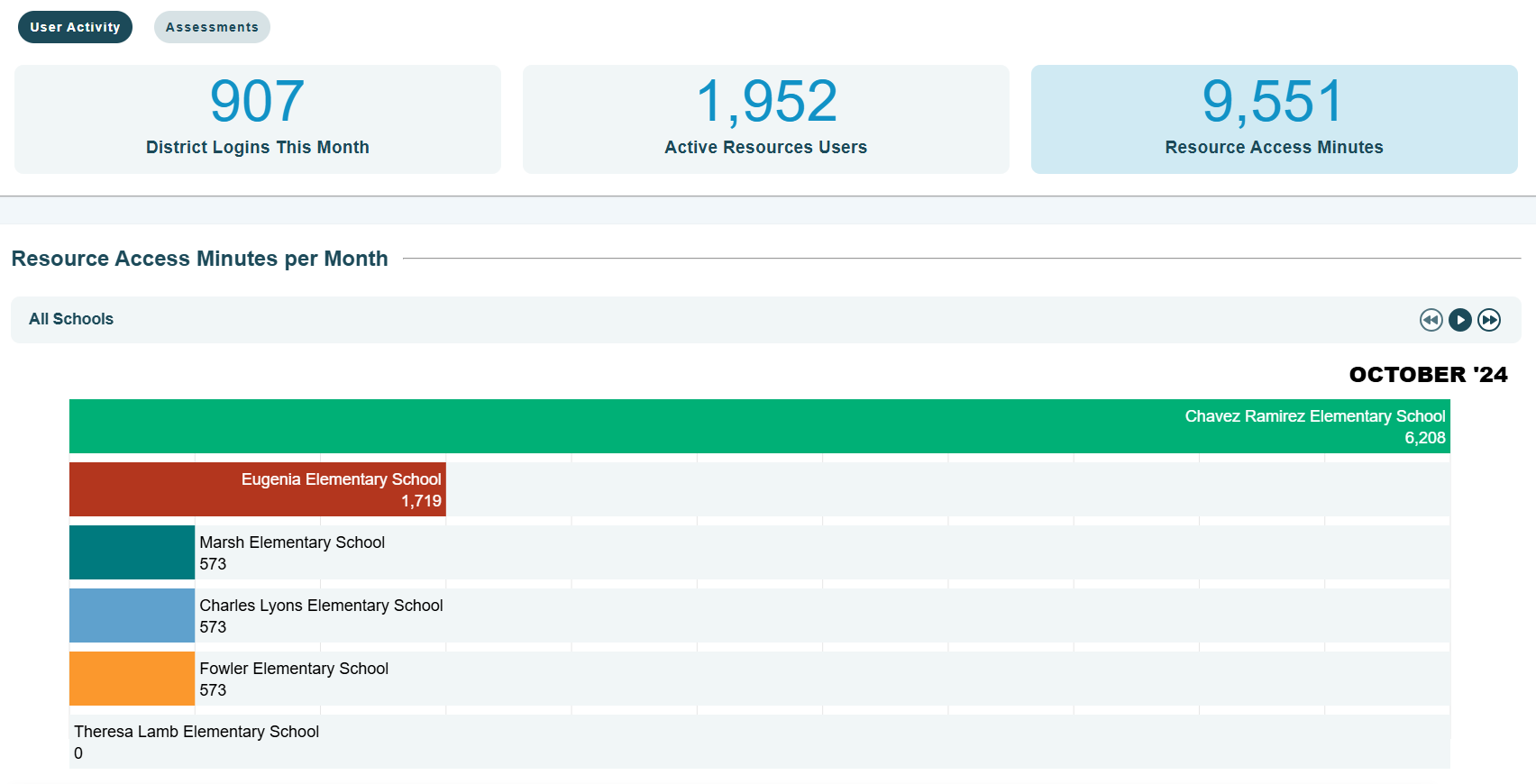Click the Charles Lyons Elementary blue bar
The height and width of the screenshot is (784, 1536).
132,615
